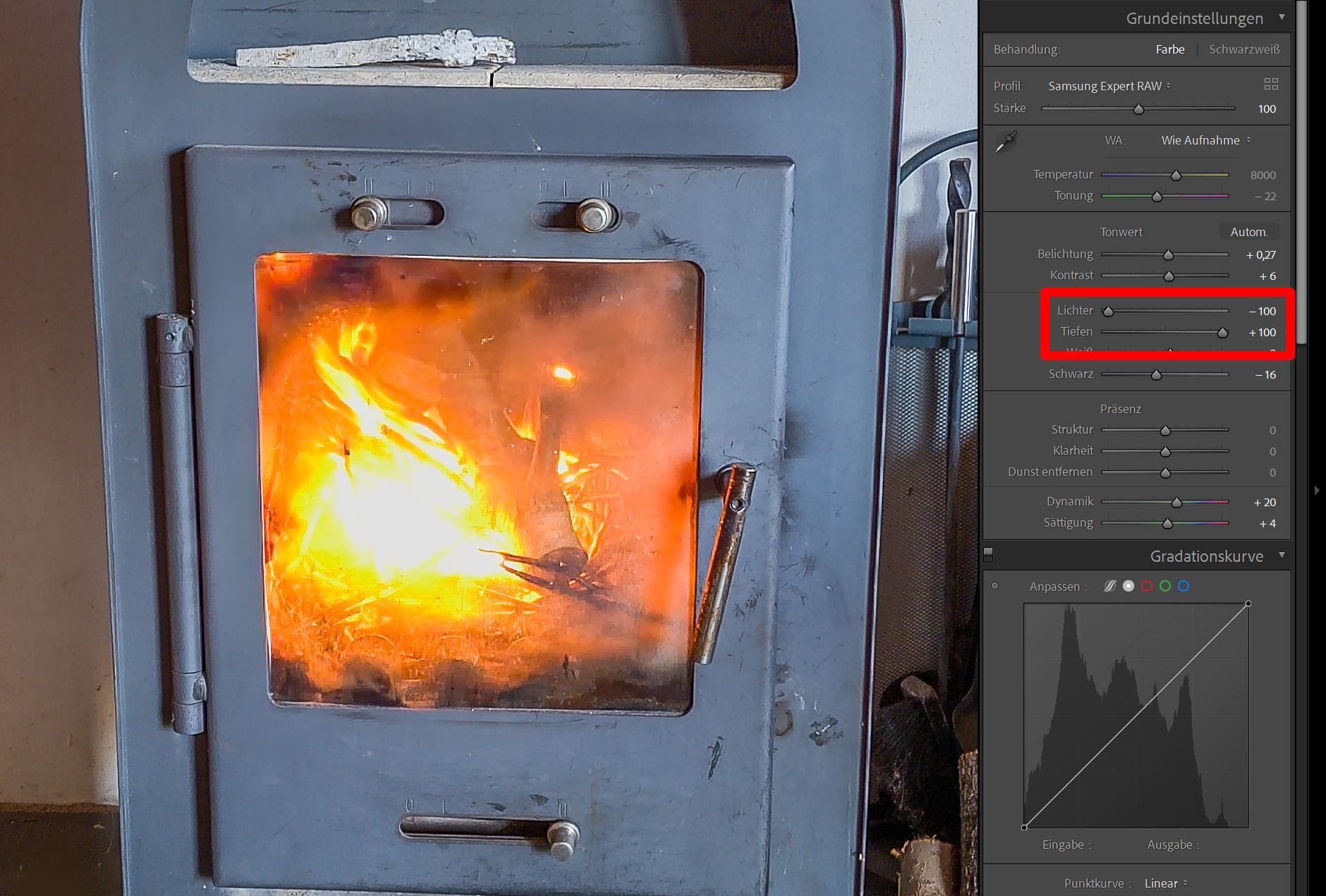Open the Punktkurve Linear dropdown
Viewport: 1326px width, 896px height.
(x=1165, y=883)
